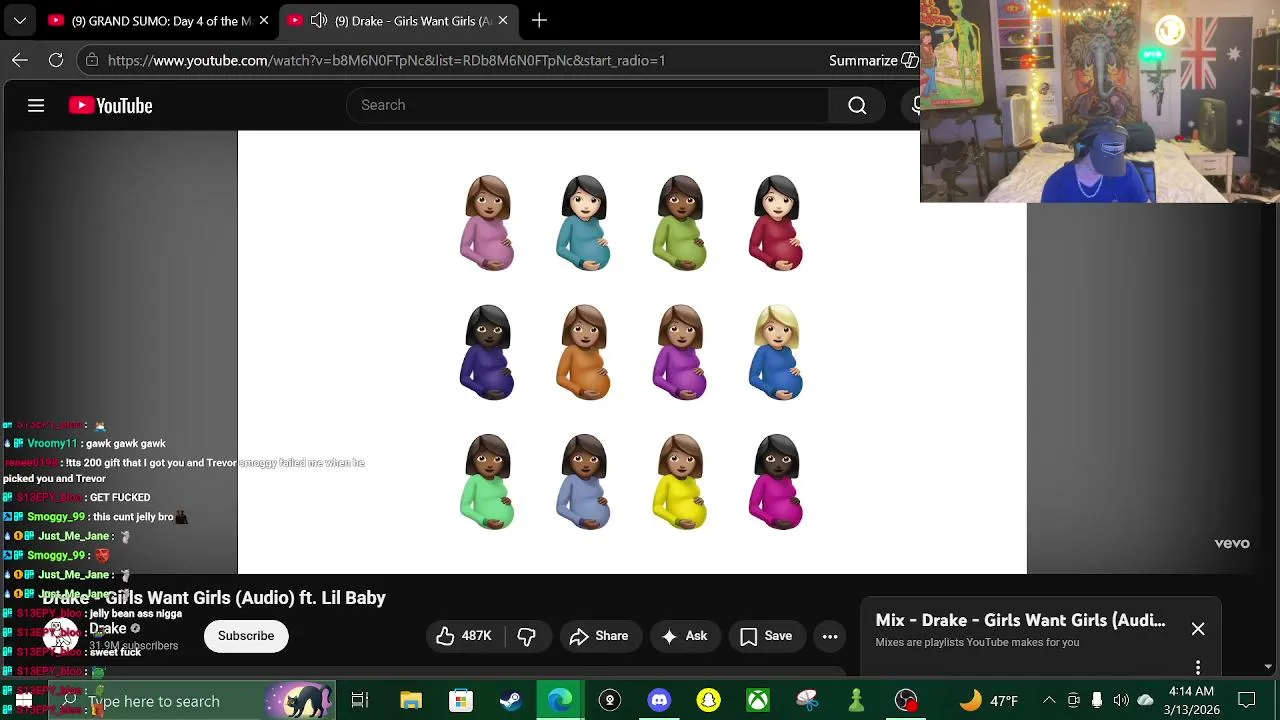Viewport: 1280px width, 720px height.
Task: Click 'Mixes are playlists YouTube makes for you'
Action: click(977, 642)
